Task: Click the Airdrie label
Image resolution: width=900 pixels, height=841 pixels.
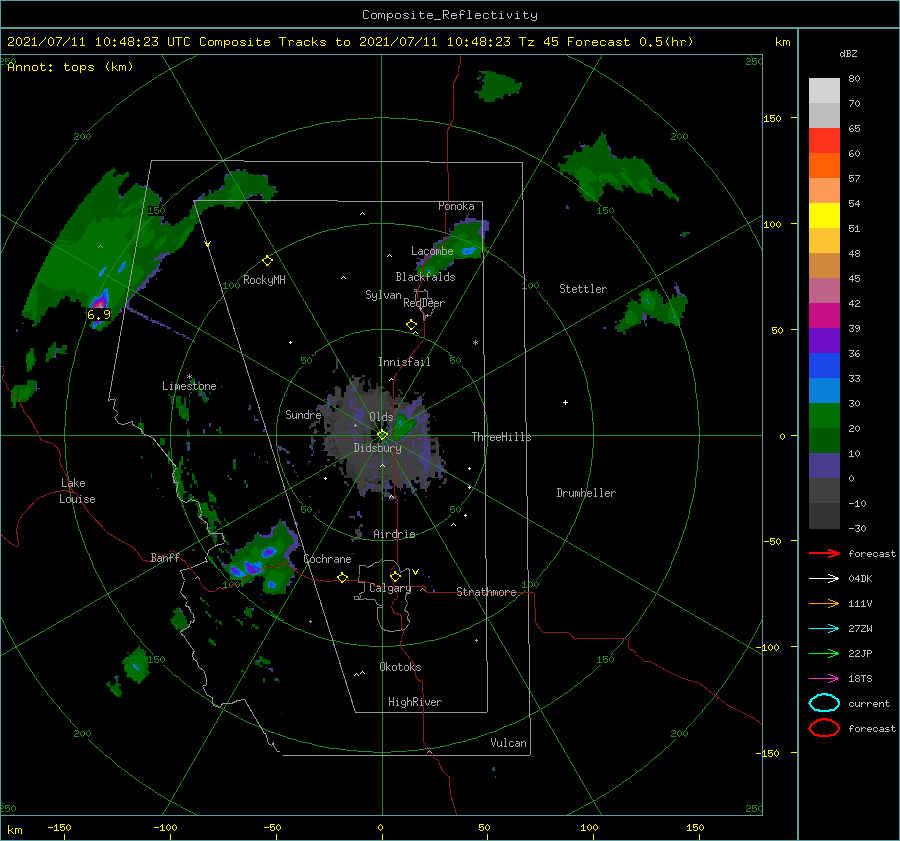Action: tap(394, 534)
